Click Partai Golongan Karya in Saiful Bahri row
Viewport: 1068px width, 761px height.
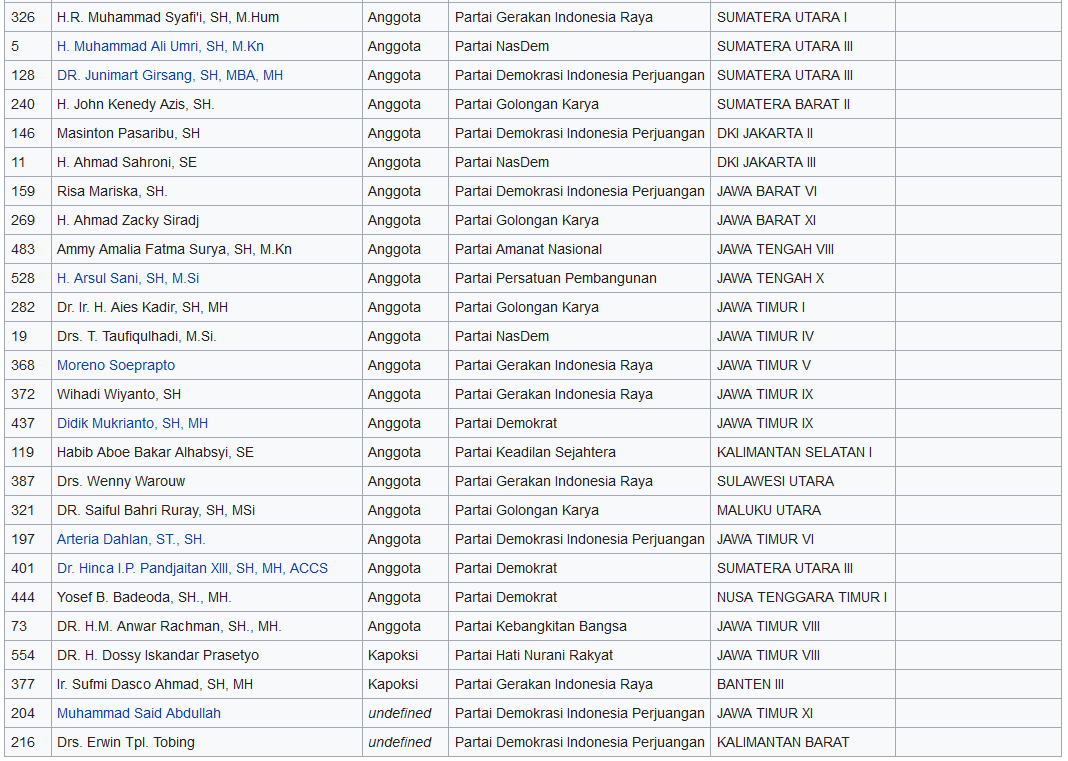(x=579, y=510)
